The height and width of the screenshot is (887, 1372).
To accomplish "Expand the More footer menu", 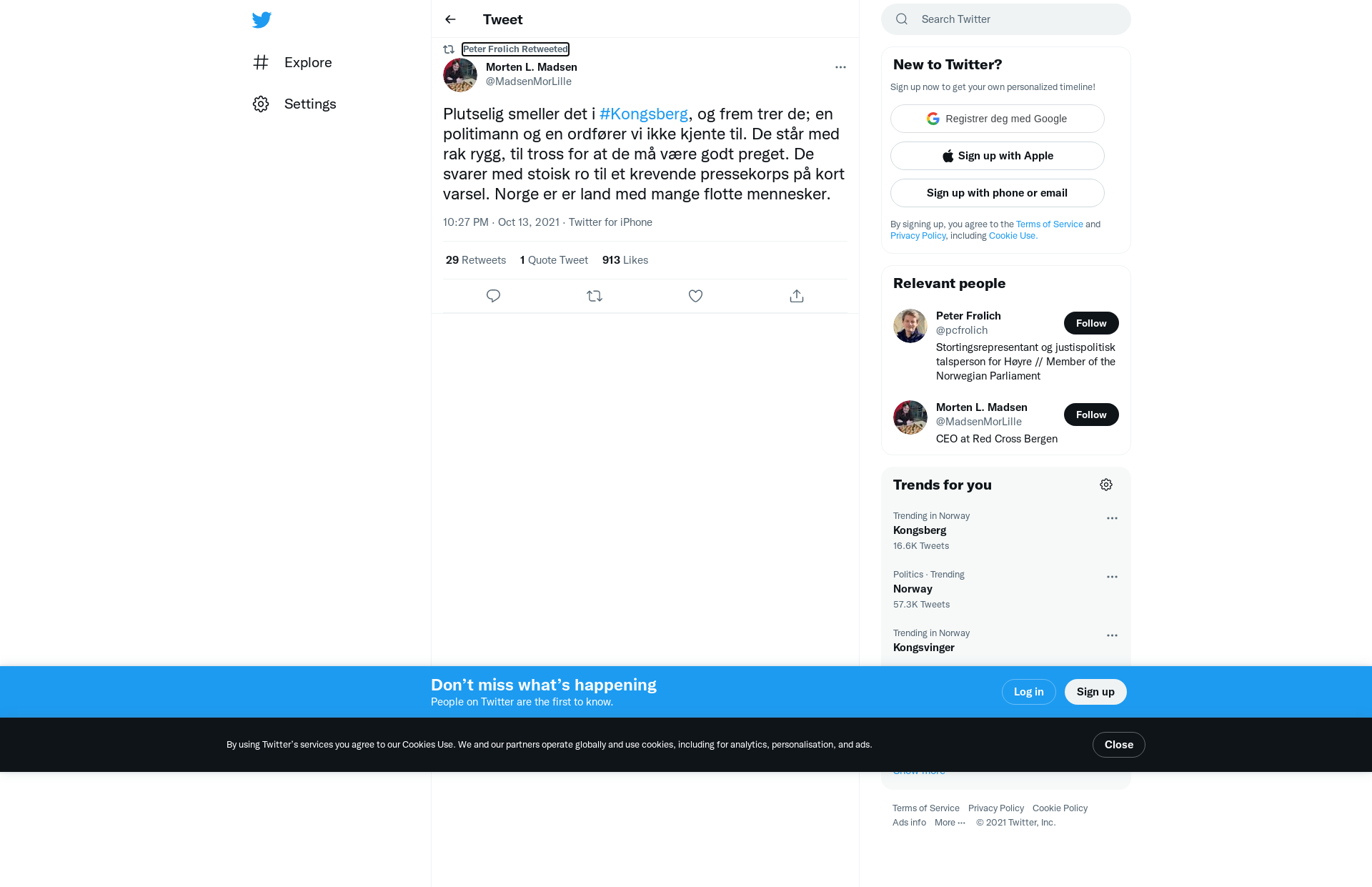I will pos(950,823).
